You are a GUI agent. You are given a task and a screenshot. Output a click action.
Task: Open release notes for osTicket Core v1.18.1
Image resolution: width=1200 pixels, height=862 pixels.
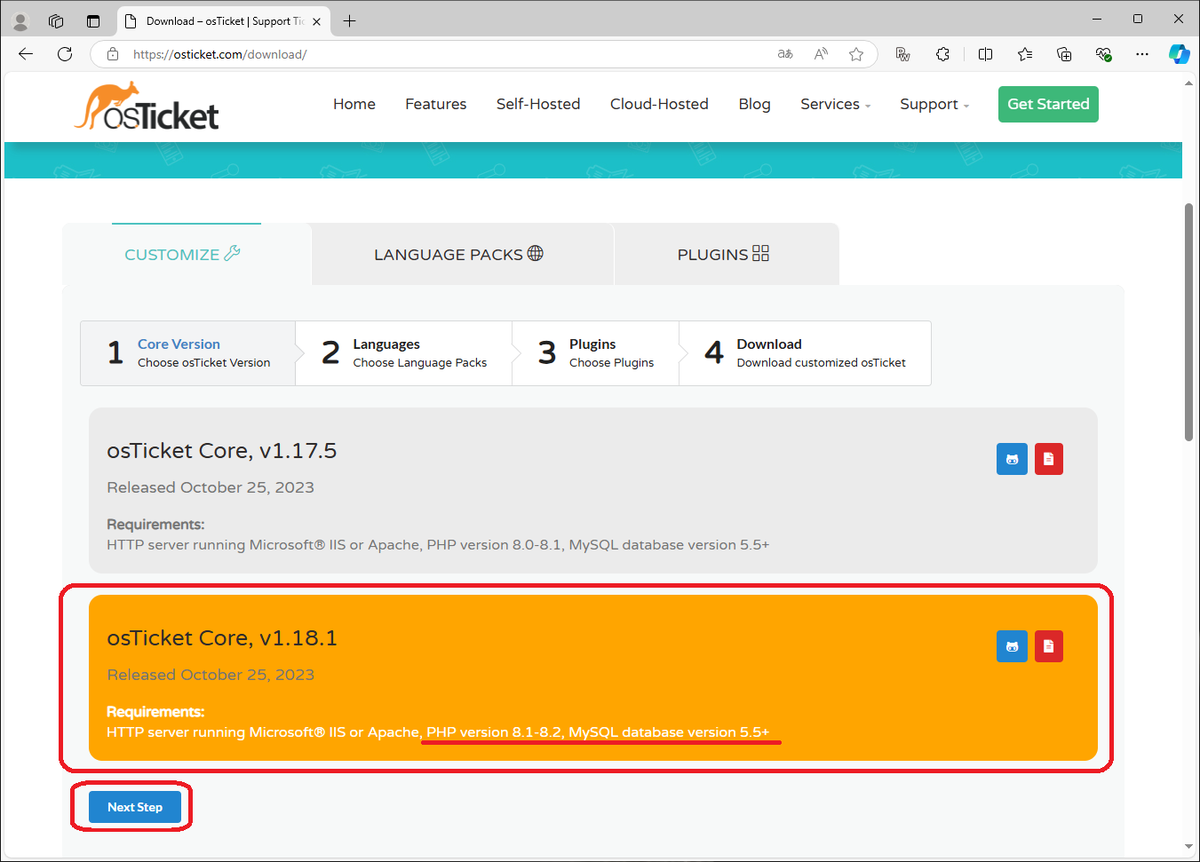coord(1048,646)
